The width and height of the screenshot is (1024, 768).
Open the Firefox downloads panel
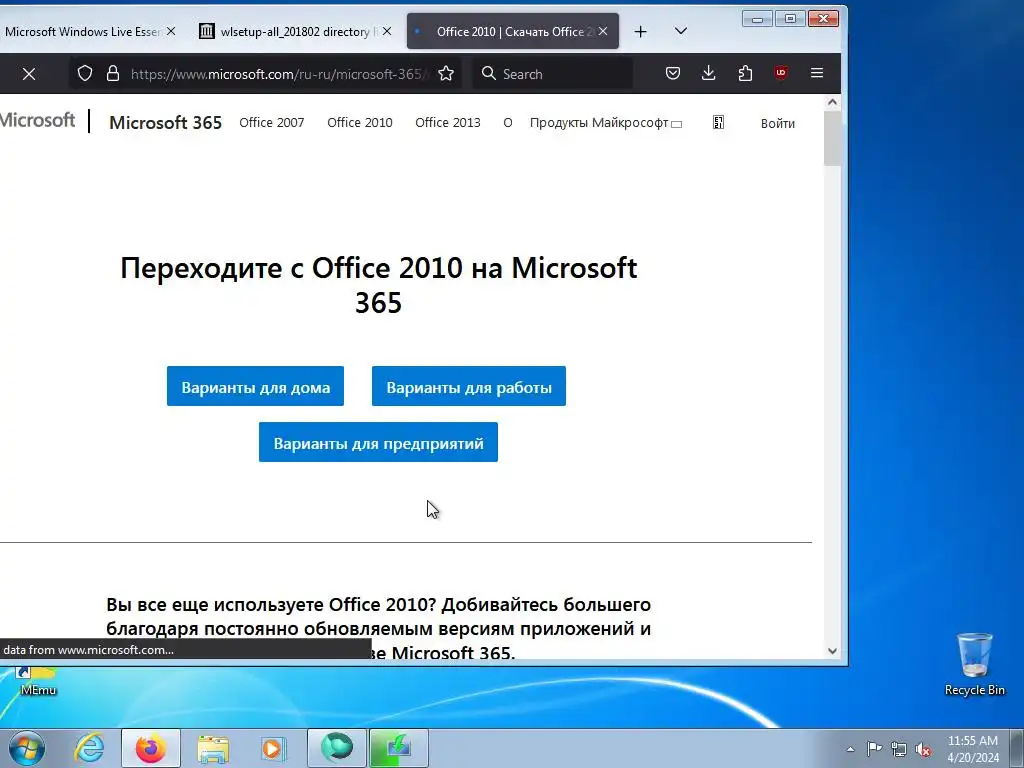pos(709,73)
